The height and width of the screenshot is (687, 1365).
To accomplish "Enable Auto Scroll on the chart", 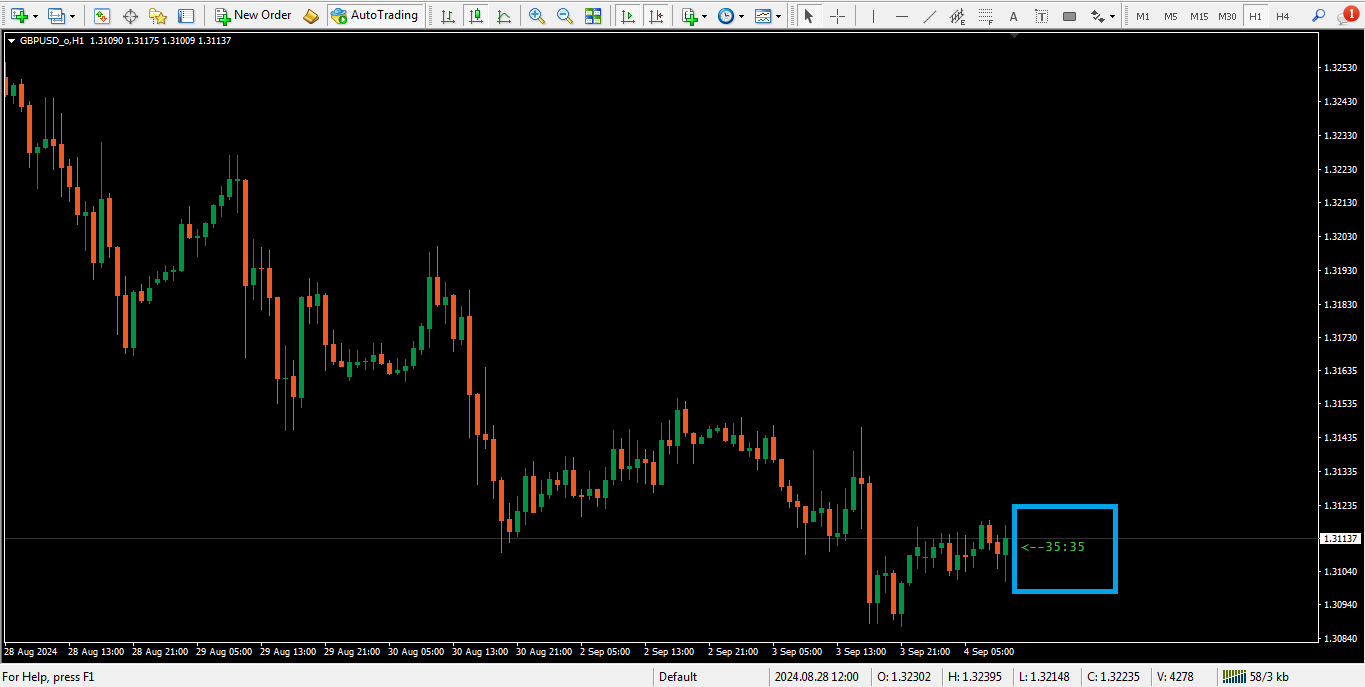I will (628, 16).
